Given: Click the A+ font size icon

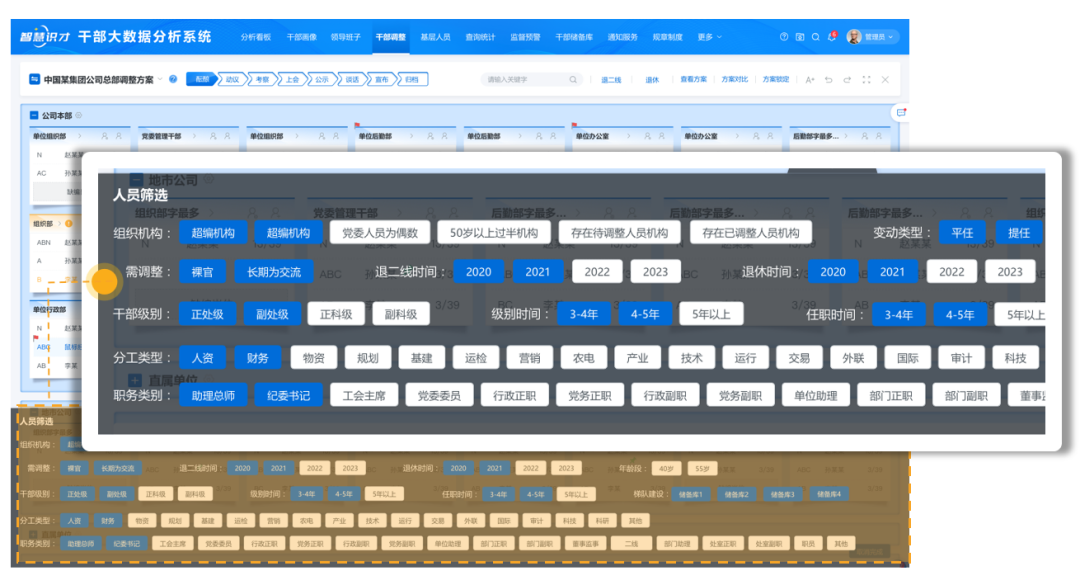Looking at the screenshot, I should [x=810, y=80].
